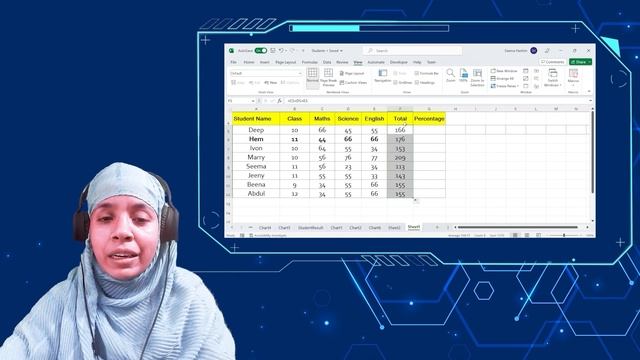640x360 pixels.
Task: Click the Insert Function fx icon
Action: [280, 101]
